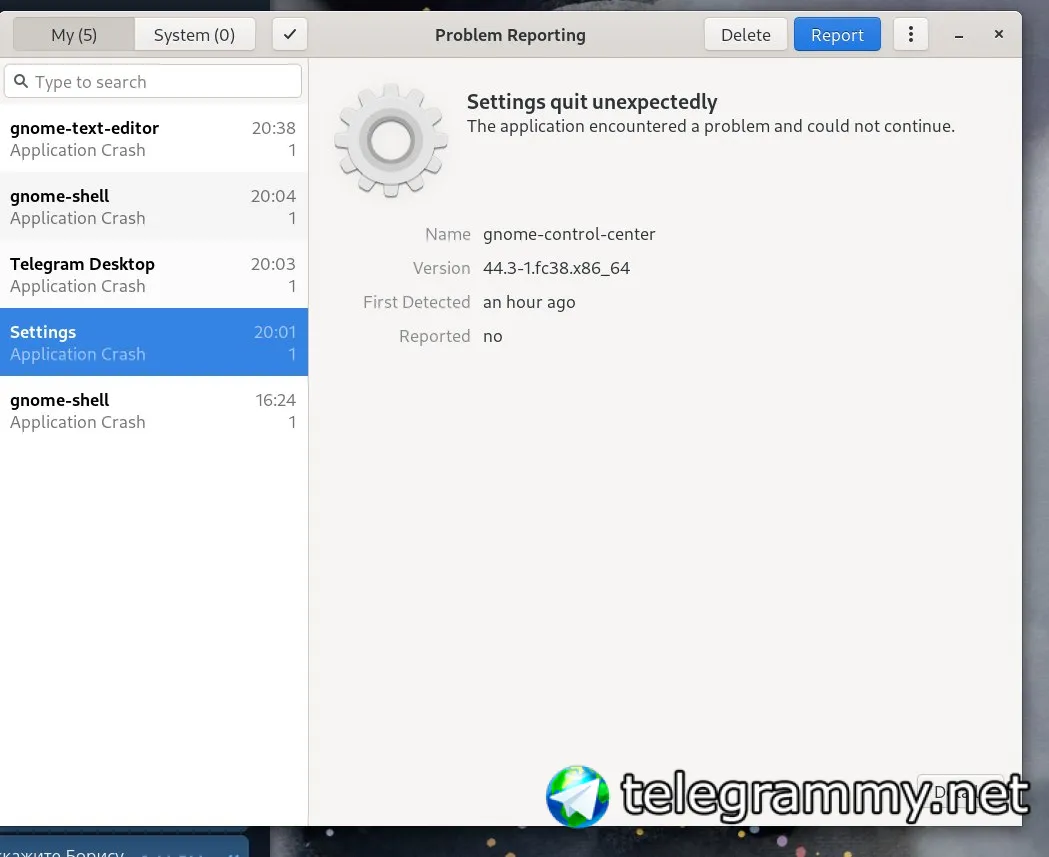The width and height of the screenshot is (1049, 857).
Task: Select the gnome-shell crash from 20:04
Action: tap(154, 207)
